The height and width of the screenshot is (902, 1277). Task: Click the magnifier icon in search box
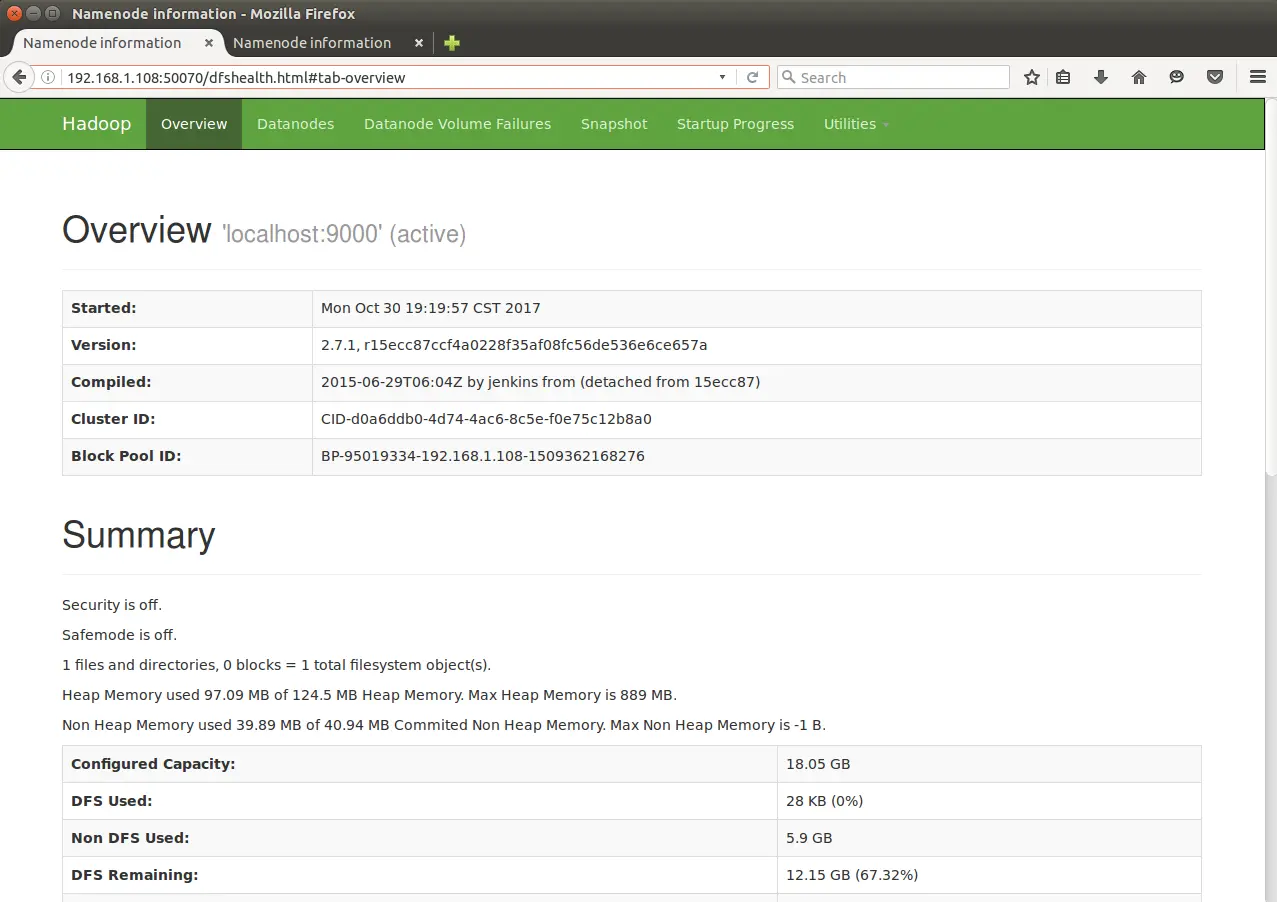click(x=788, y=77)
